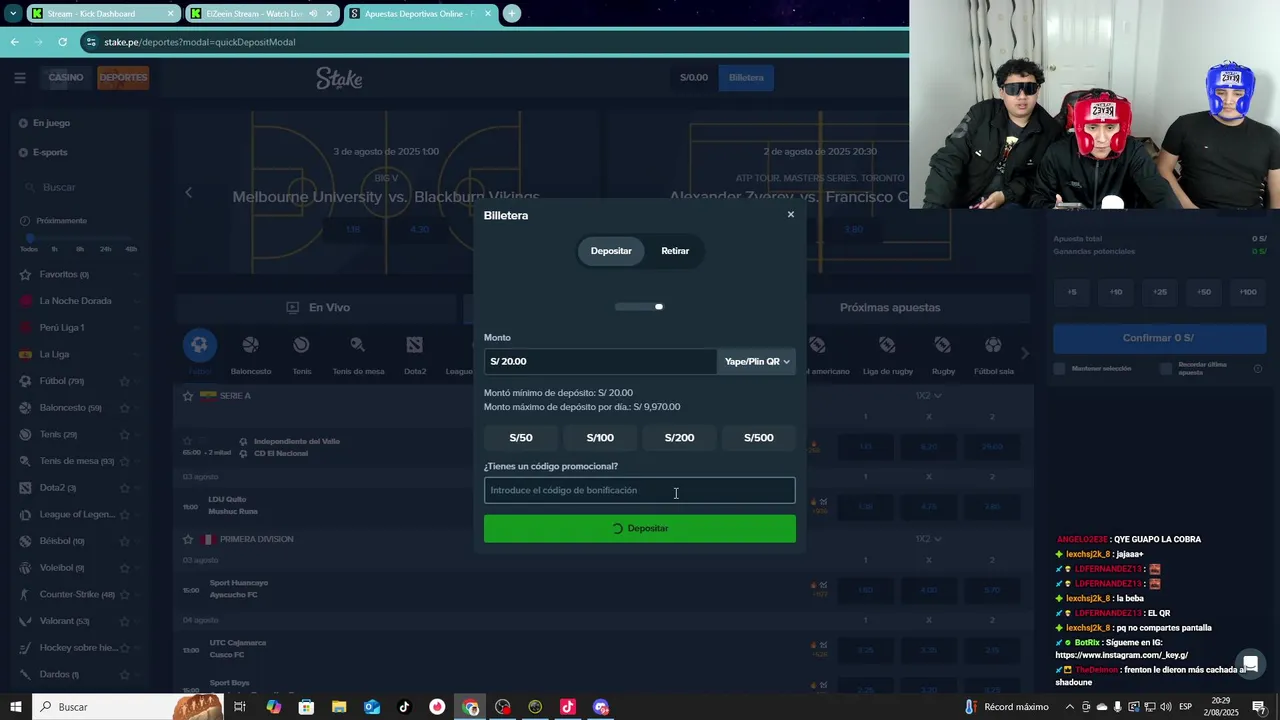Favorite Baloncesto with its star icon

[125, 408]
